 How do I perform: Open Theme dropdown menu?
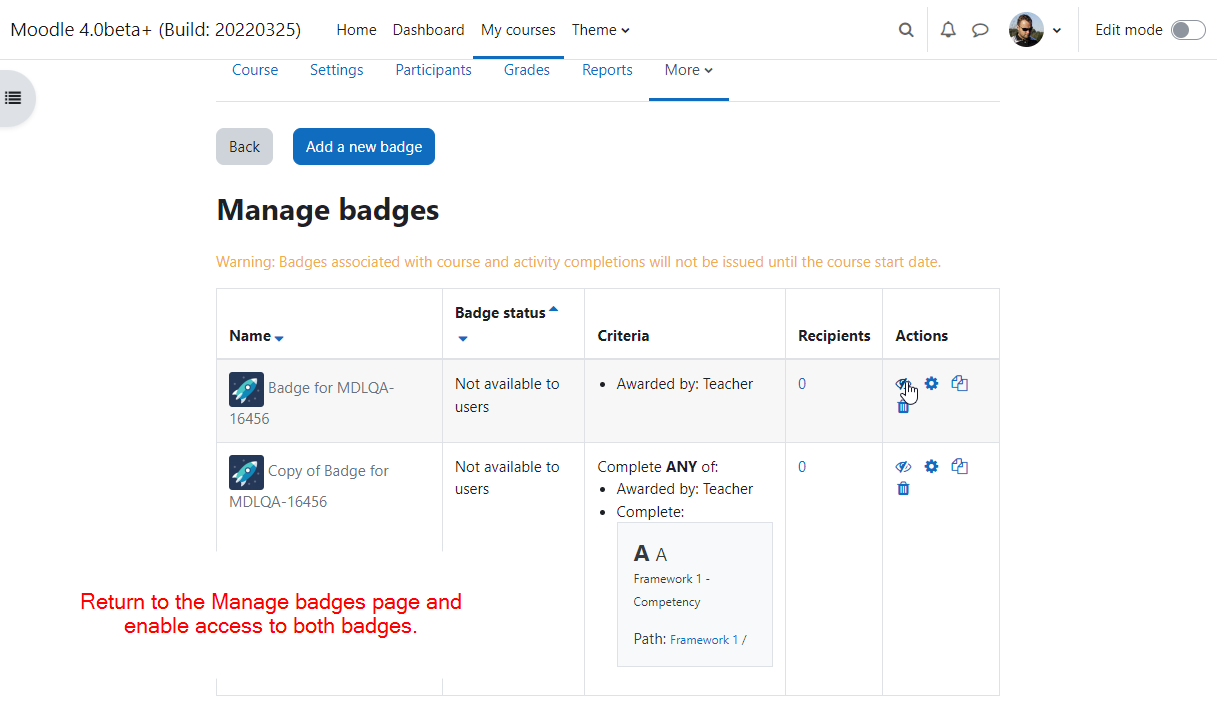(x=600, y=30)
